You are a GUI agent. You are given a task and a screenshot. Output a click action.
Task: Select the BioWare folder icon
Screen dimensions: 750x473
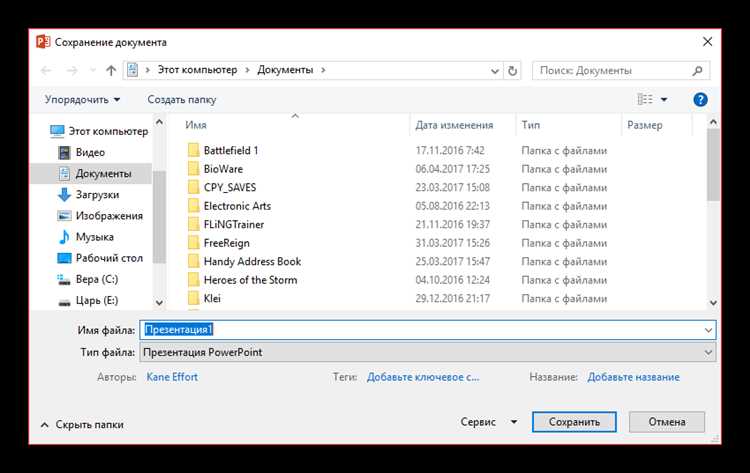[x=193, y=169]
